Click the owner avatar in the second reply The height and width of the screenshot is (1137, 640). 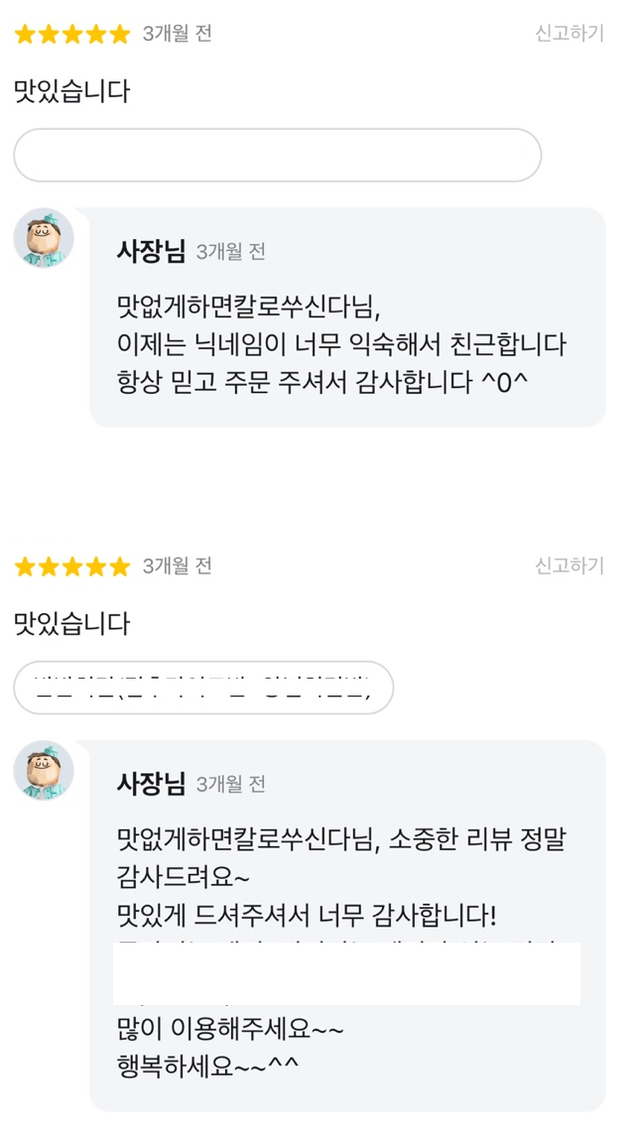[x=43, y=770]
